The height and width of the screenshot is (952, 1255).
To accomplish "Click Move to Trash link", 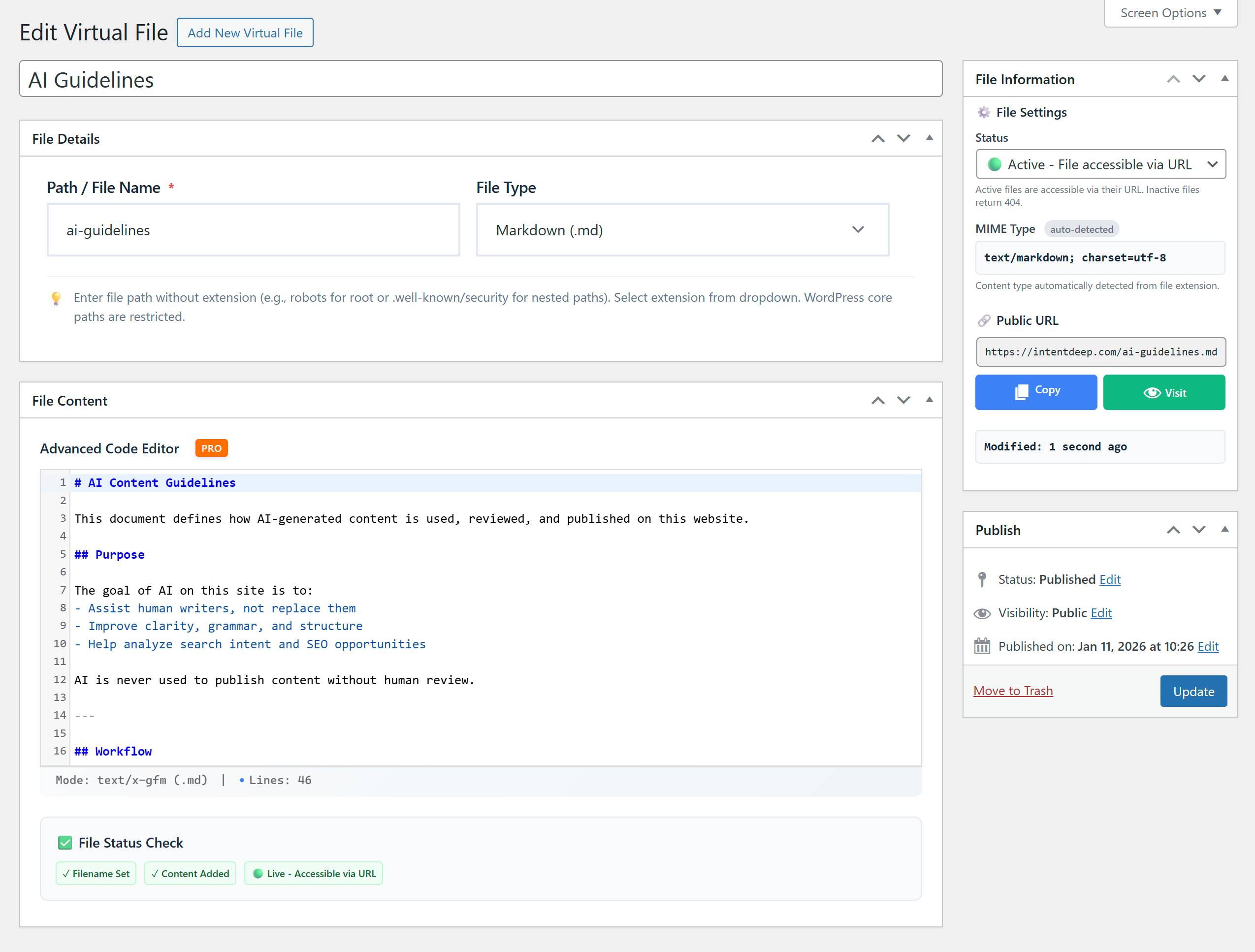I will pyautogui.click(x=1013, y=691).
